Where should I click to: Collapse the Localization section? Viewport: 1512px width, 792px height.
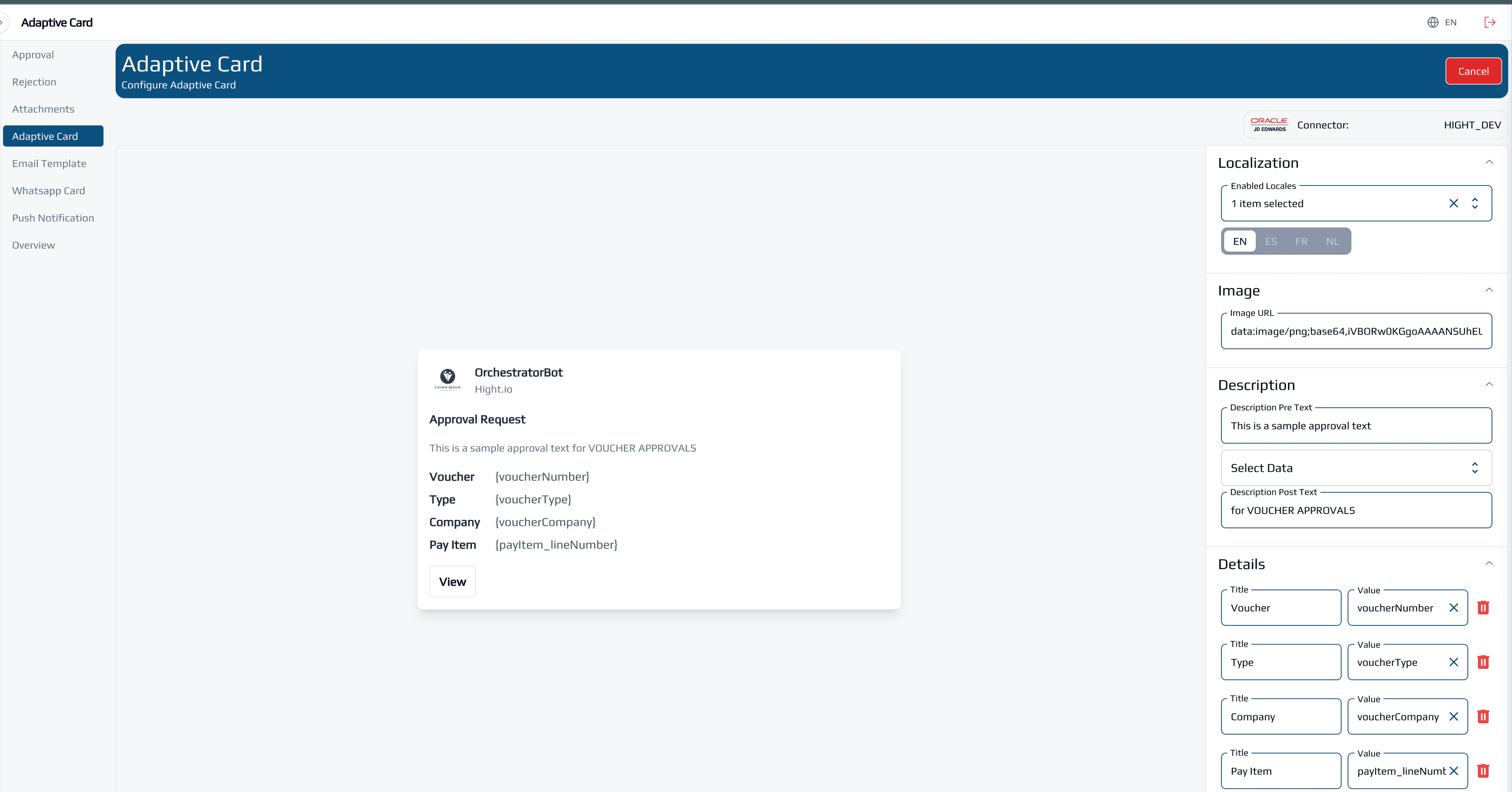click(x=1489, y=162)
